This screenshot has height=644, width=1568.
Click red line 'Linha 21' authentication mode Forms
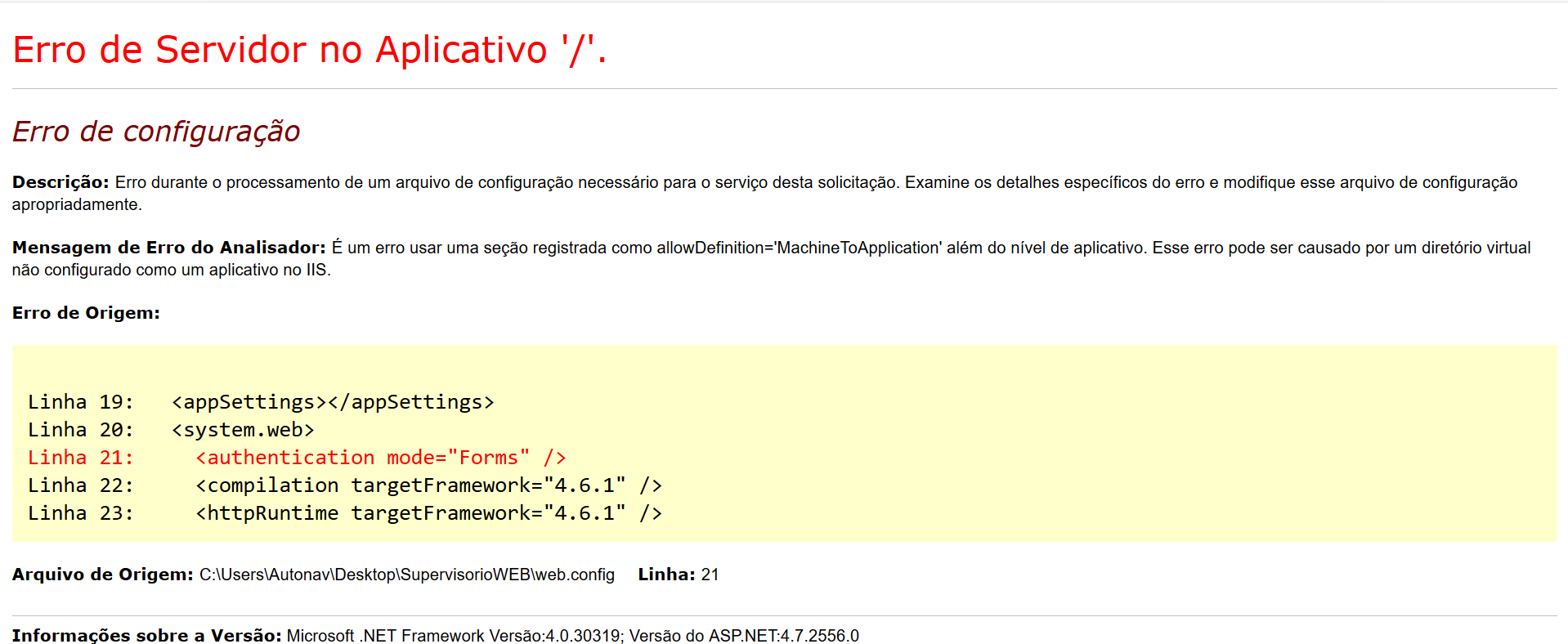coord(297,458)
